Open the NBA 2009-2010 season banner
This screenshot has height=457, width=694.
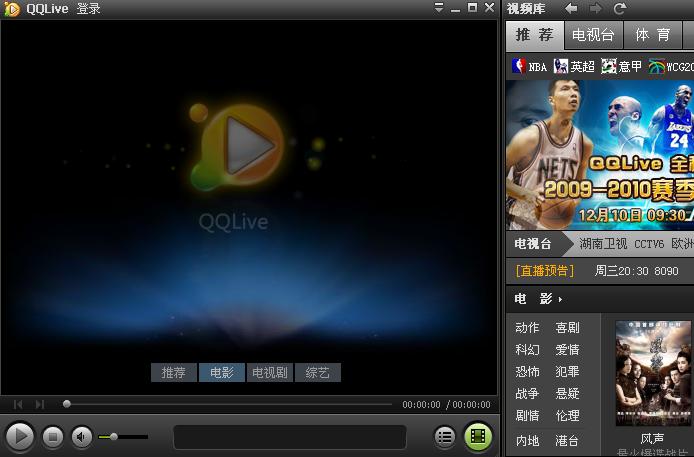tap(600, 155)
